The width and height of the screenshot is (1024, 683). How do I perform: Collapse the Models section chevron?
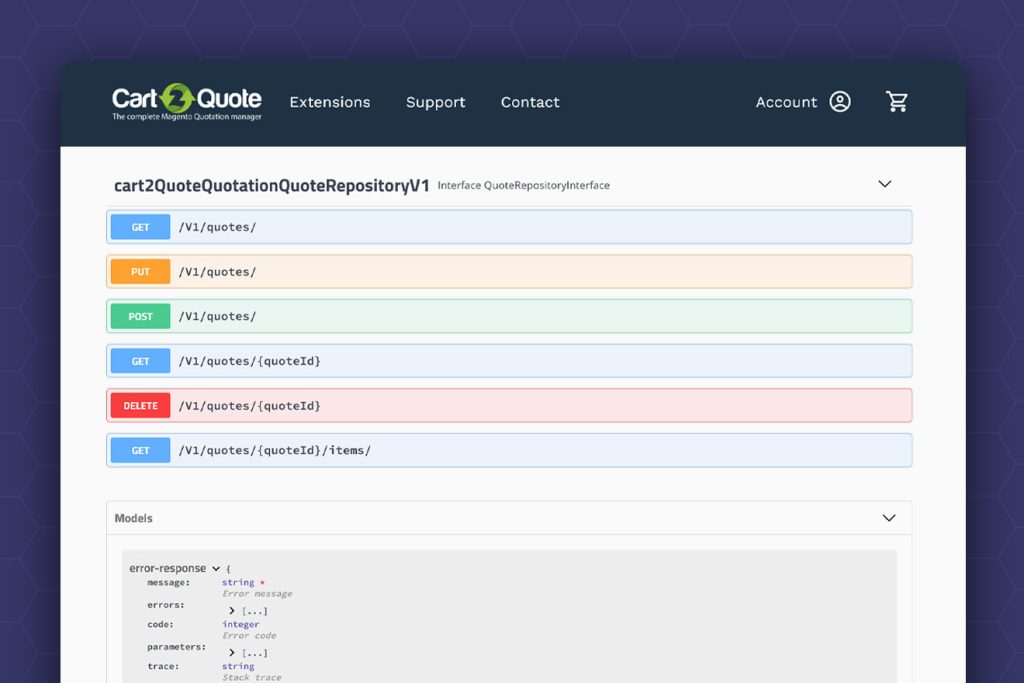point(888,518)
